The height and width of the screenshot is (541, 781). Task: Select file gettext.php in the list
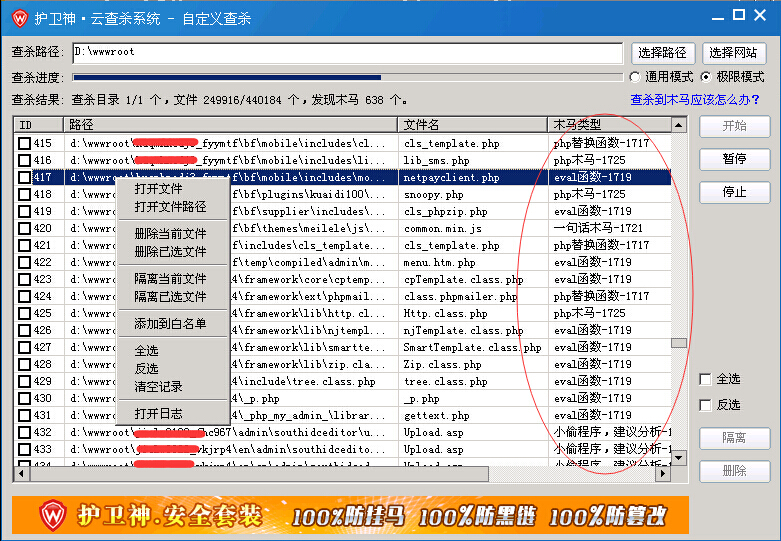(436, 415)
